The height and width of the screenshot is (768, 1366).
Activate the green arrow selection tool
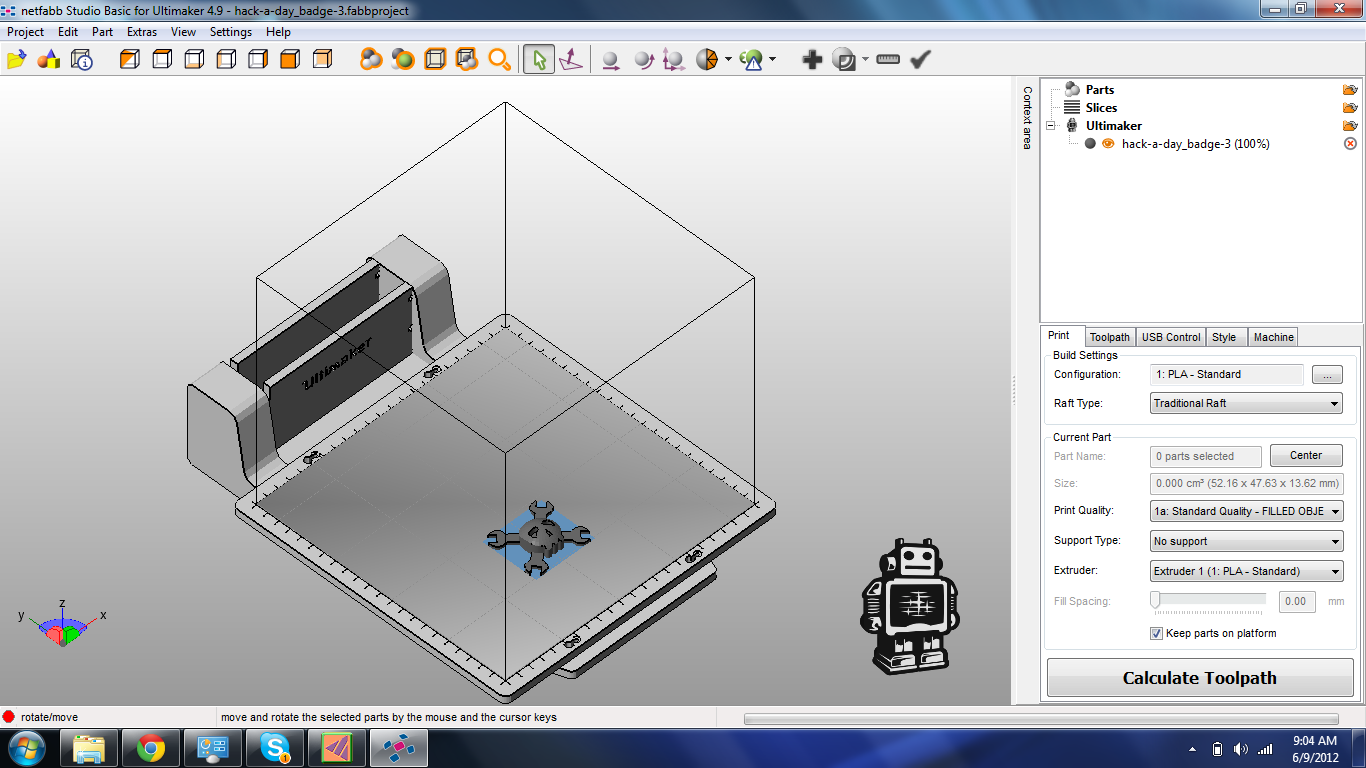pos(539,60)
